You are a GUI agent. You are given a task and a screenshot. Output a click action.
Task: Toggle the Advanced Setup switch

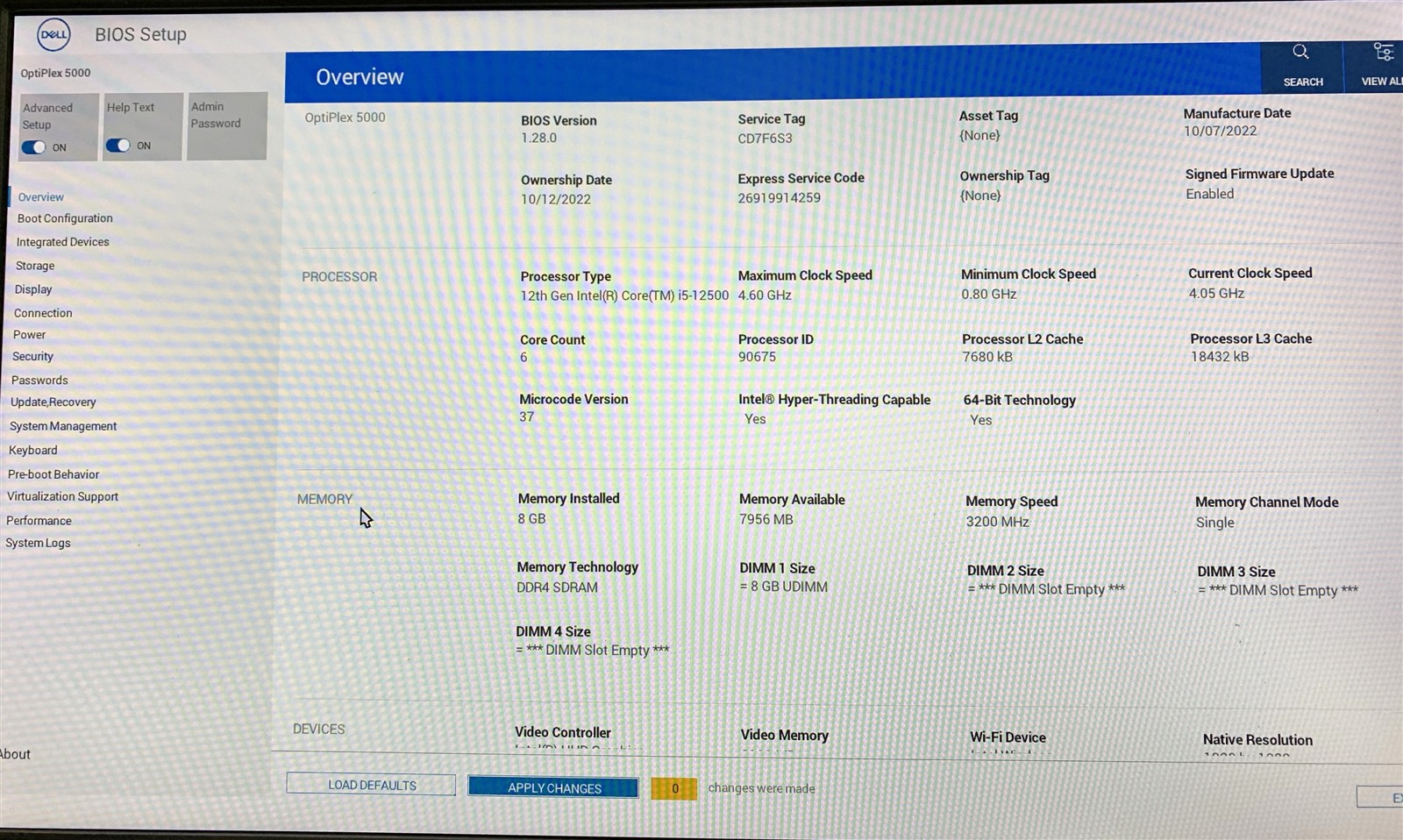(x=34, y=147)
